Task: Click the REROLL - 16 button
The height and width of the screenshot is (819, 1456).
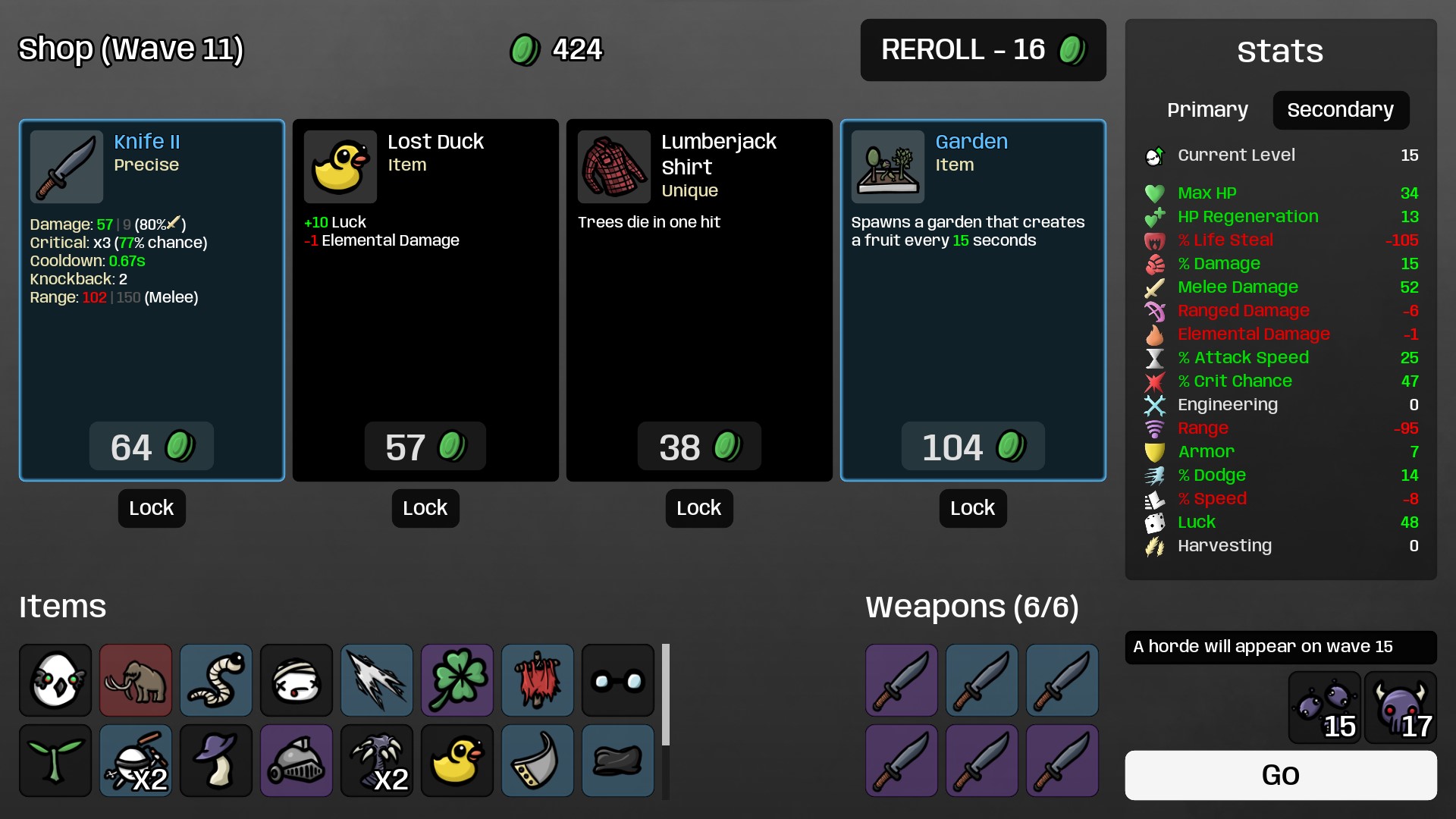Action: [984, 50]
